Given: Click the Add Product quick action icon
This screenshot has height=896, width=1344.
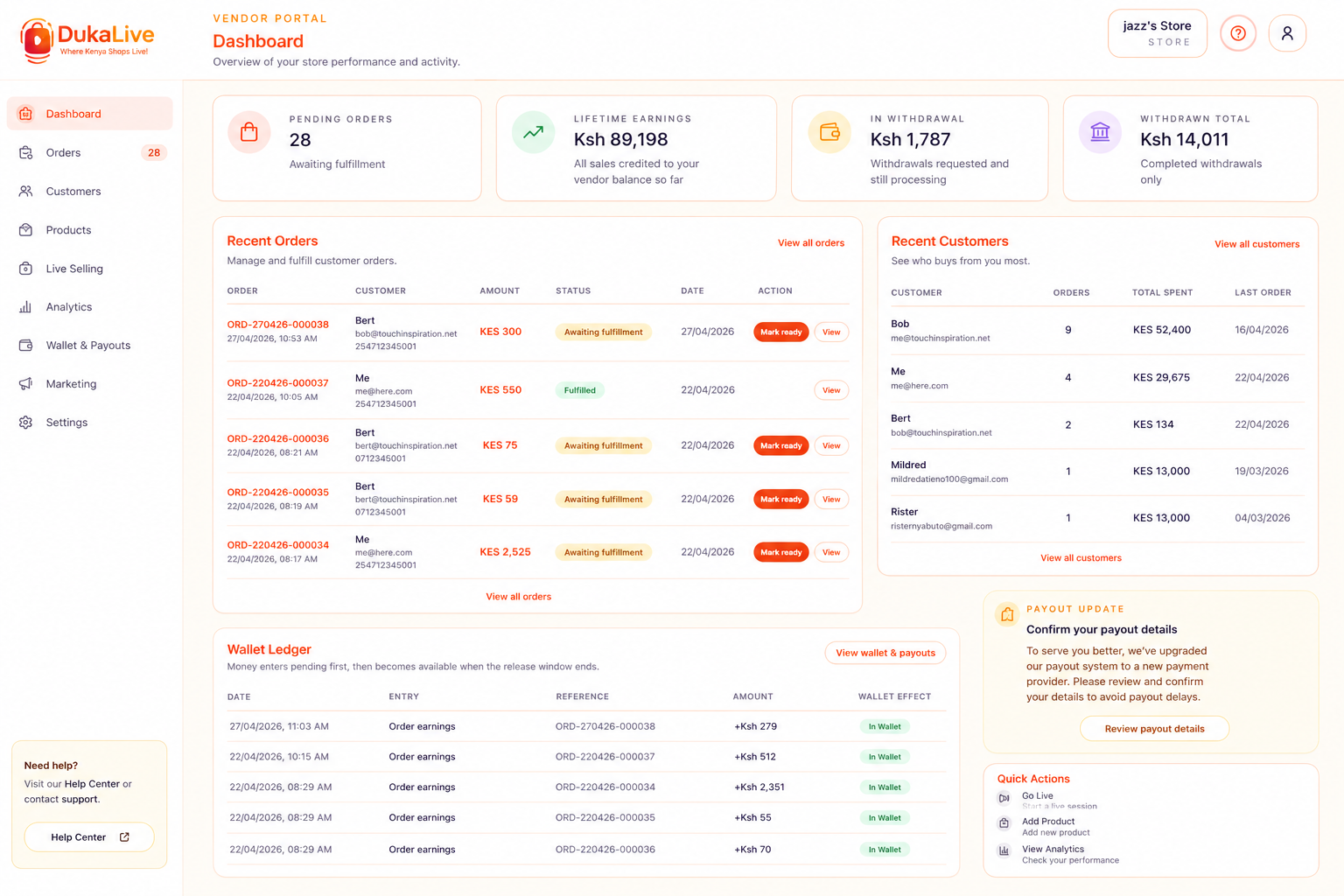Looking at the screenshot, I should tap(1004, 823).
